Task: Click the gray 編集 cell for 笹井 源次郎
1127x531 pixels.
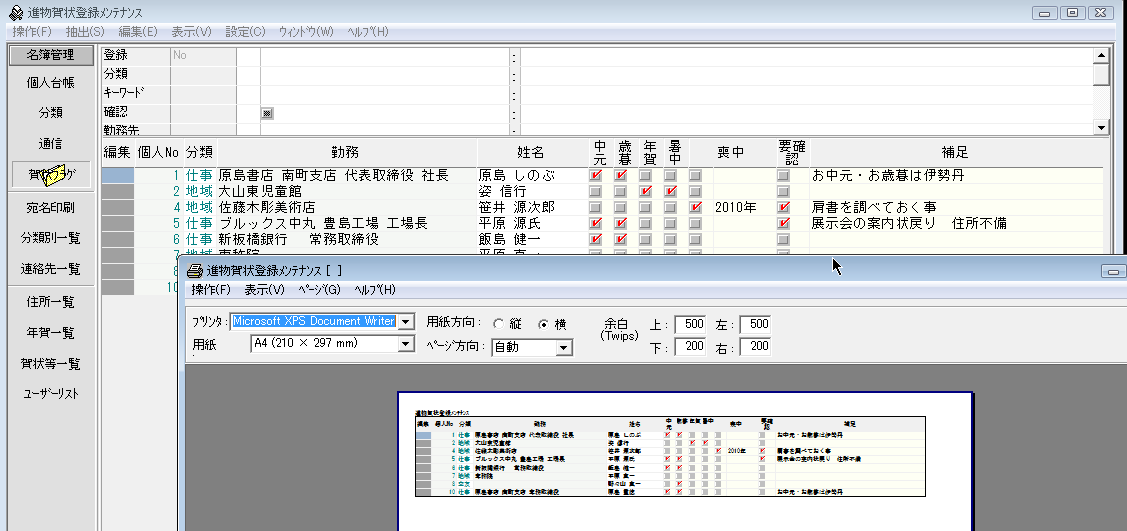Action: pyautogui.click(x=118, y=207)
